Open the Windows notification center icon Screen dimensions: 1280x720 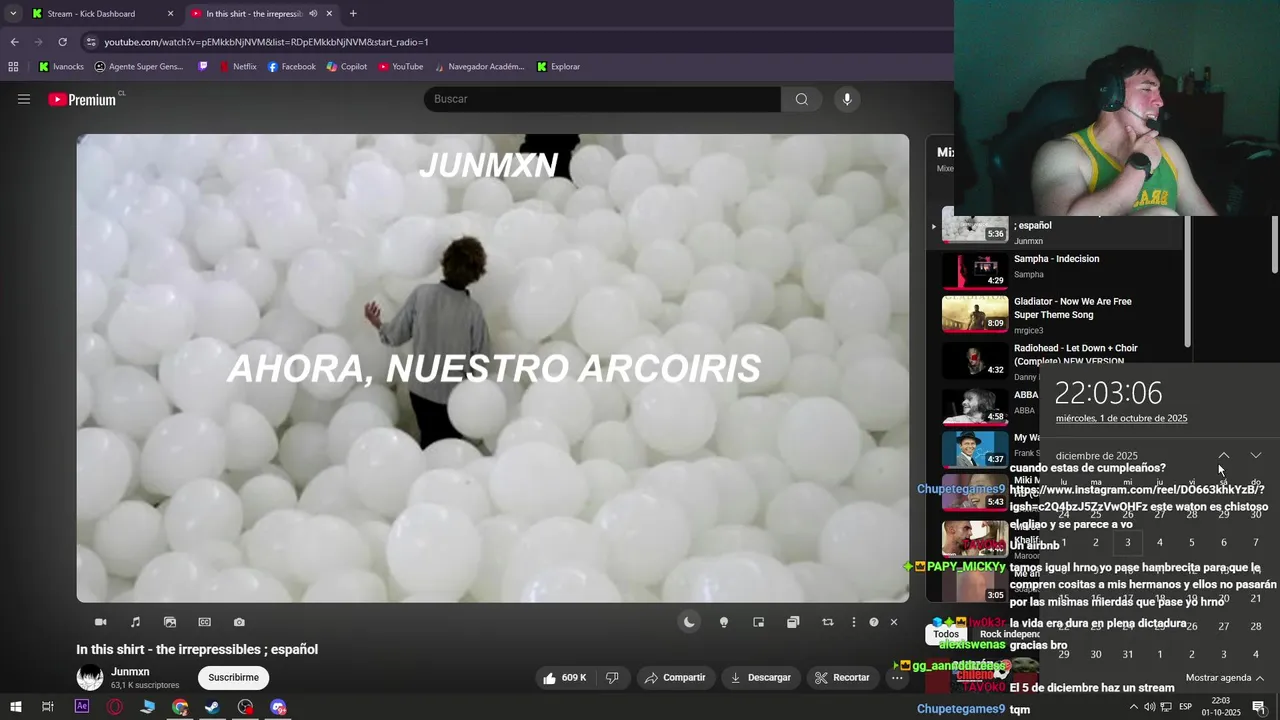(1259, 707)
